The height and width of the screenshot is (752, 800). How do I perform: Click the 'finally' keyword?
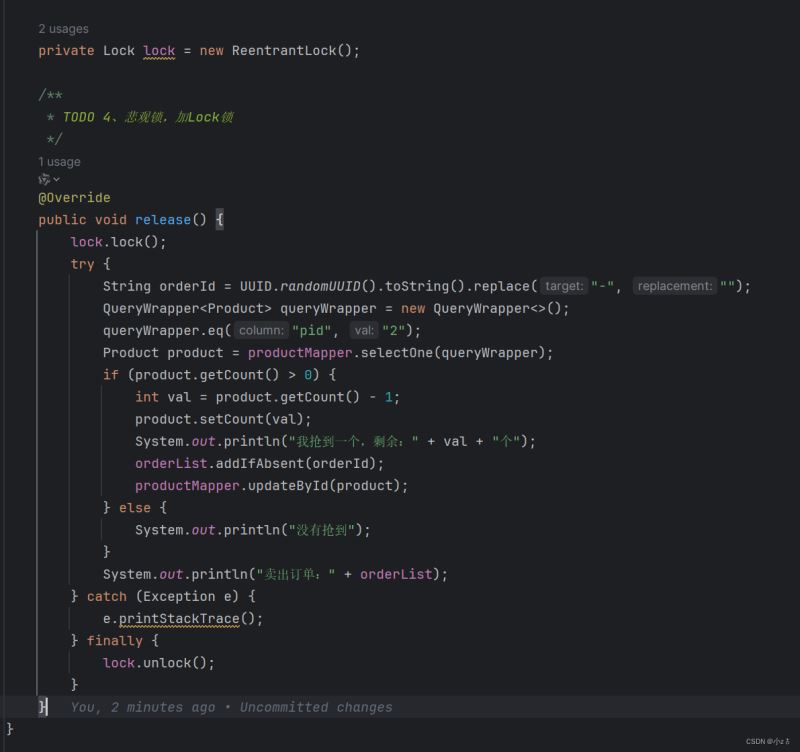115,641
